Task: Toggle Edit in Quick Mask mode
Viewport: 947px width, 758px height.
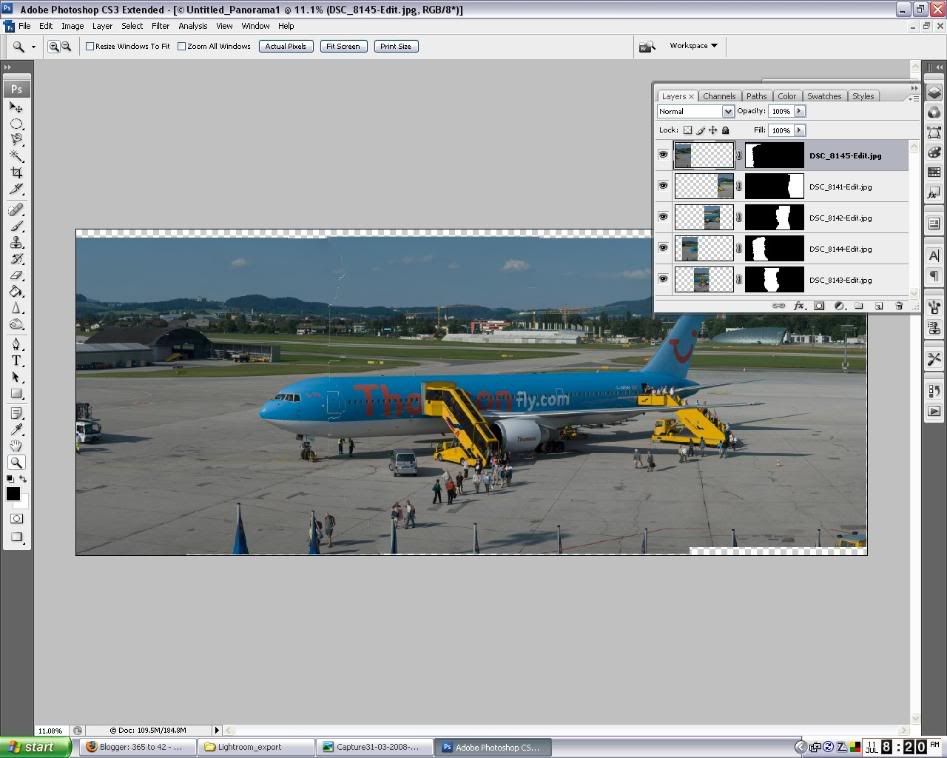Action: click(16, 518)
